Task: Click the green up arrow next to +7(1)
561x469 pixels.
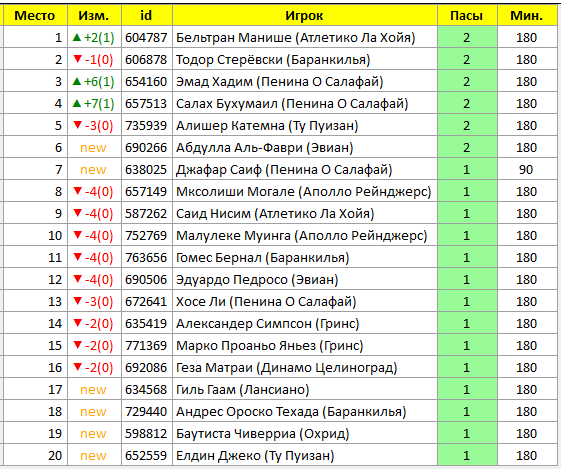Action: [77, 103]
